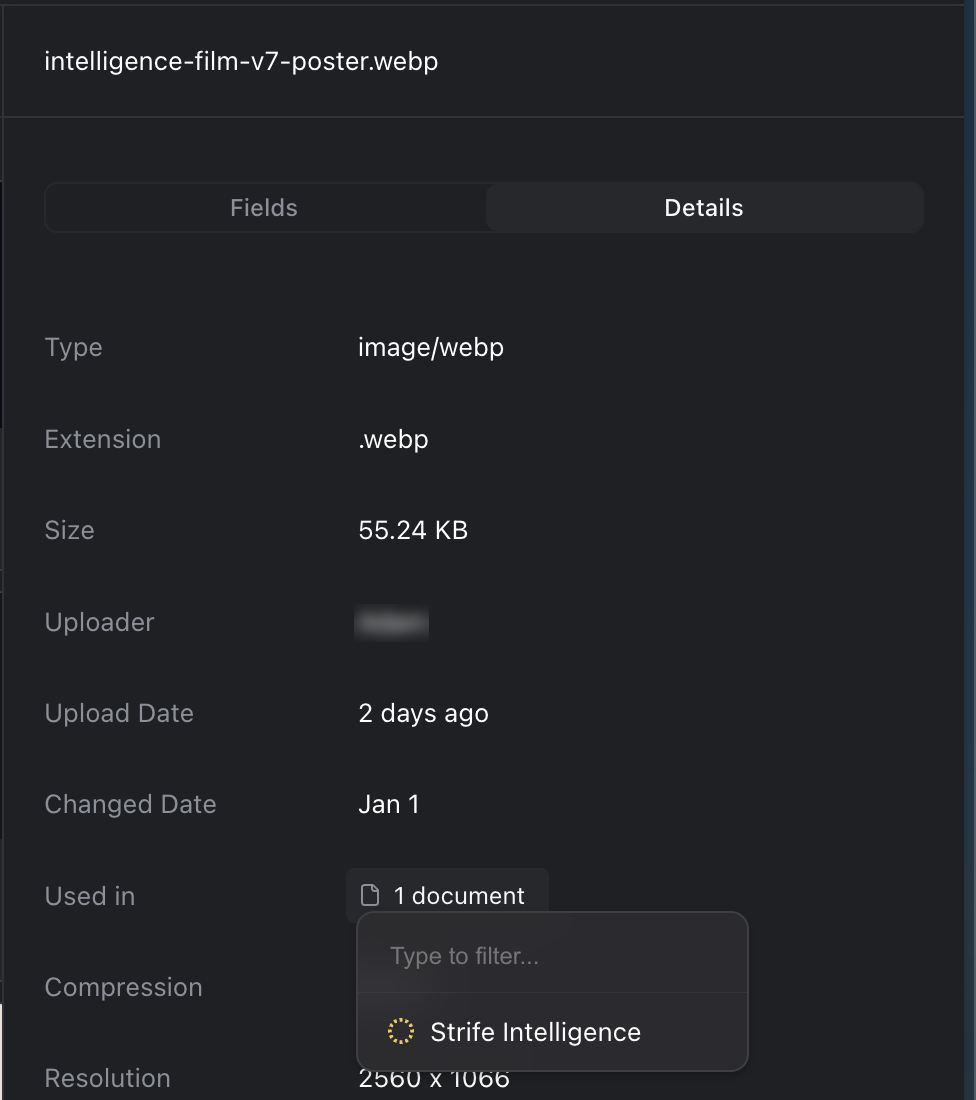Click the document icon beside '1 document'
This screenshot has height=1100, width=976.
(370, 895)
